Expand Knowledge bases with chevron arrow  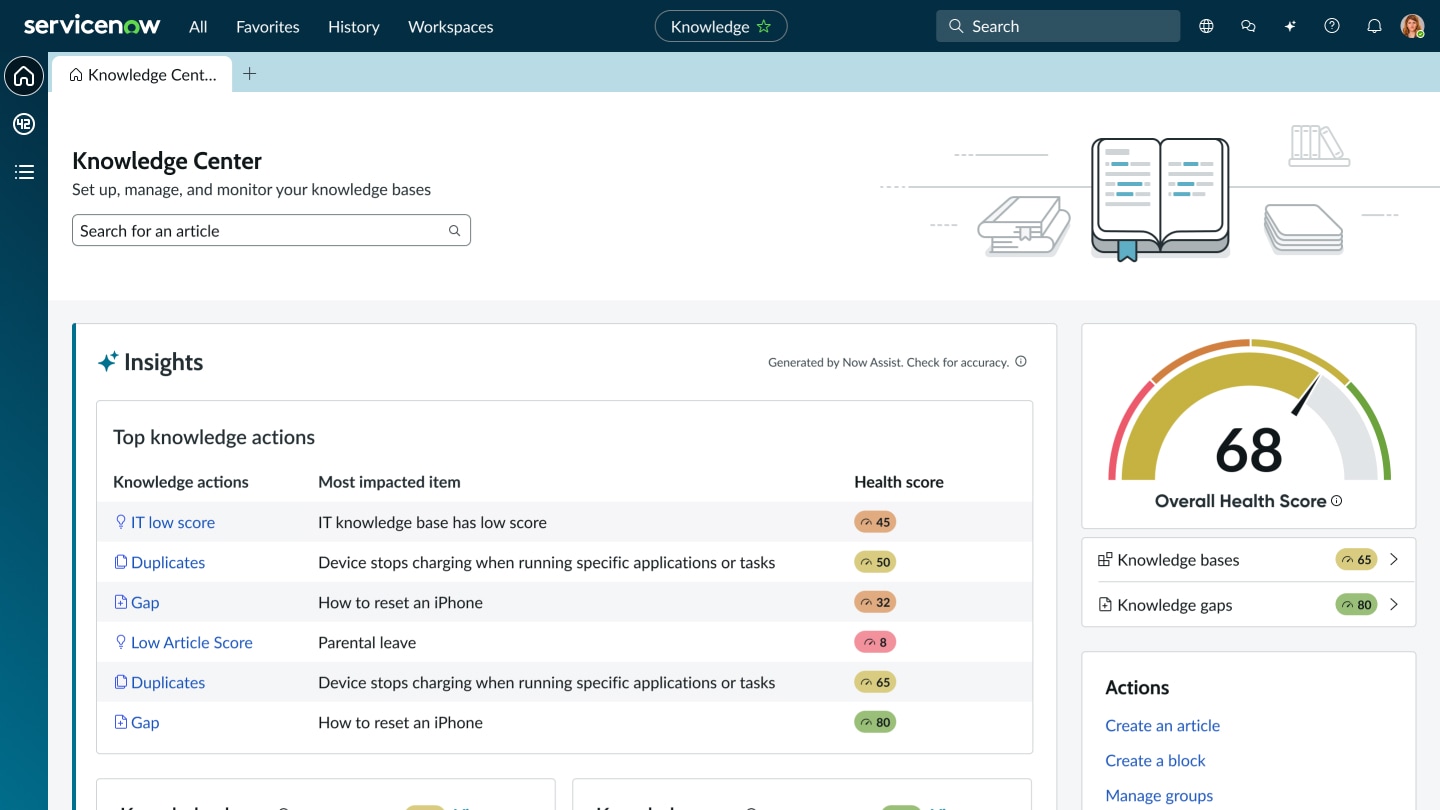pyautogui.click(x=1394, y=560)
